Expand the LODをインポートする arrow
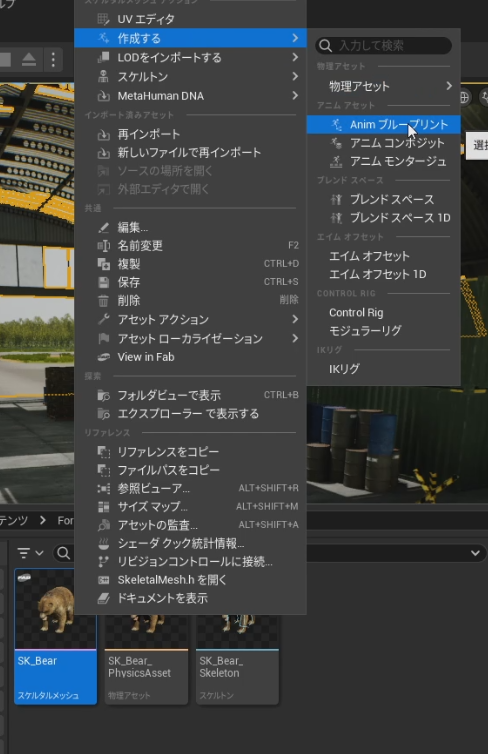 click(295, 57)
